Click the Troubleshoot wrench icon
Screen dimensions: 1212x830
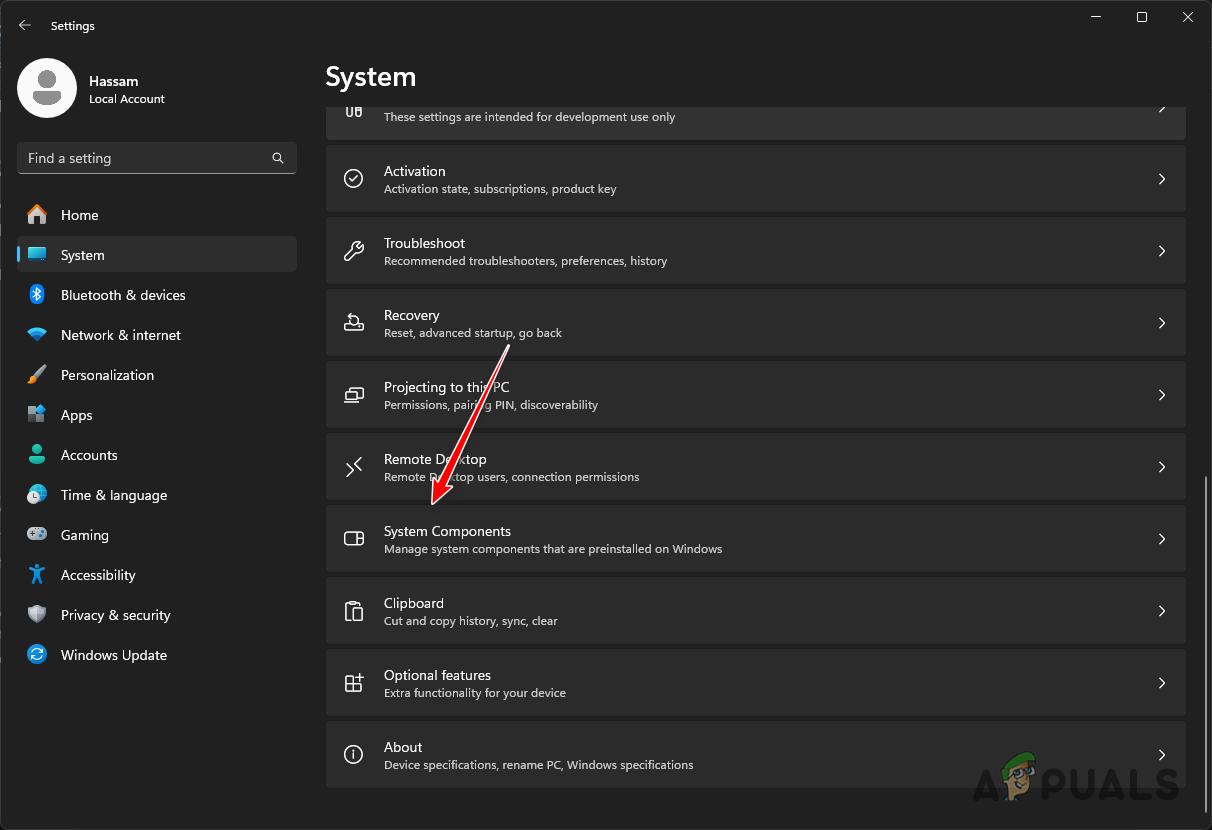353,250
